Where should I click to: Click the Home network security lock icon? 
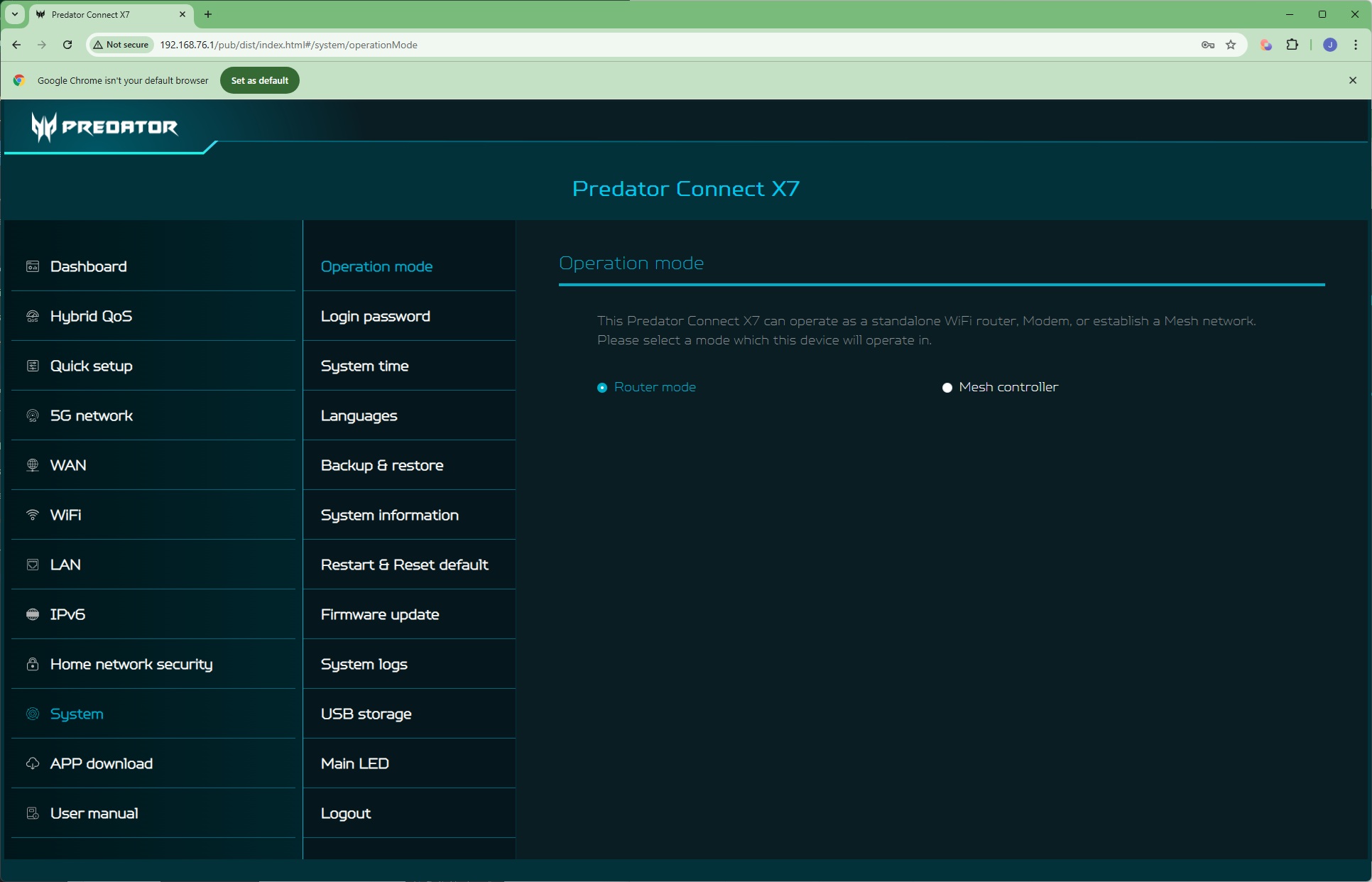tap(33, 664)
